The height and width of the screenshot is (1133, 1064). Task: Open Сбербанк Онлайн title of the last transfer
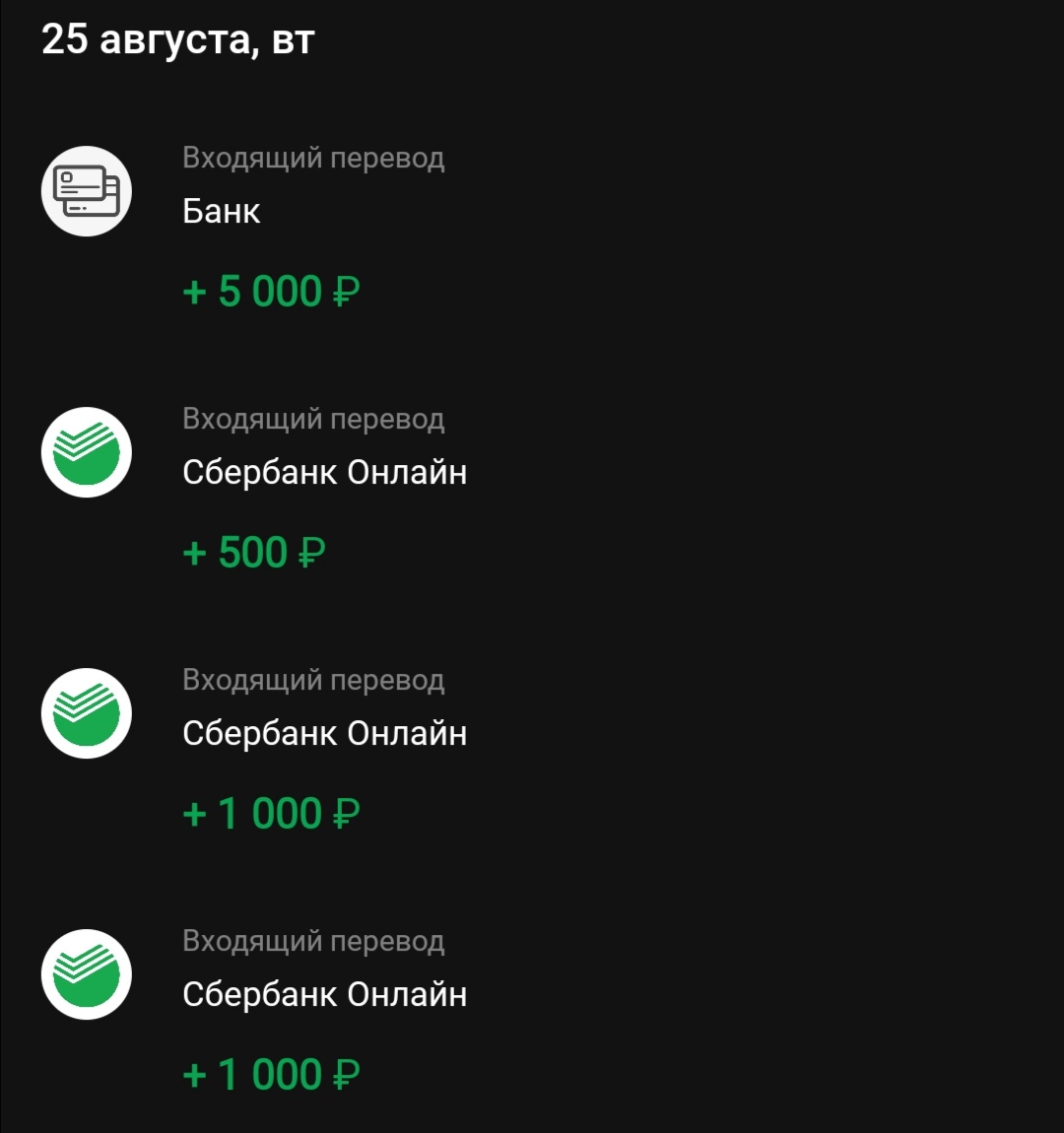(324, 995)
